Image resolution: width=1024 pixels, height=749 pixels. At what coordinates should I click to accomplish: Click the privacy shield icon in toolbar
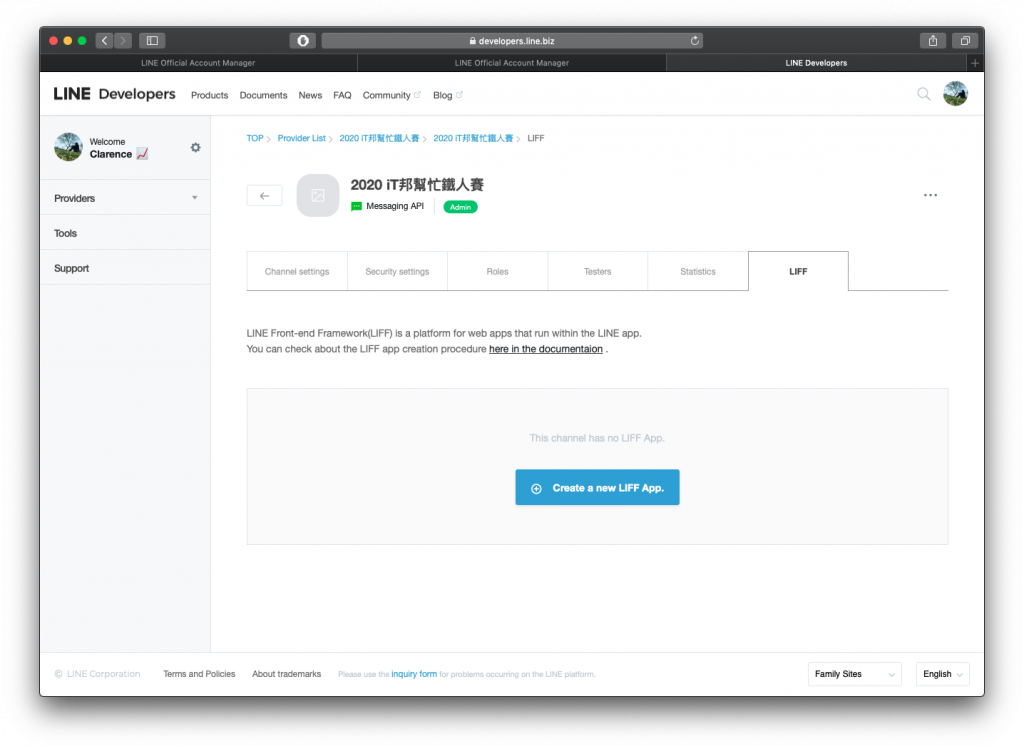[303, 40]
